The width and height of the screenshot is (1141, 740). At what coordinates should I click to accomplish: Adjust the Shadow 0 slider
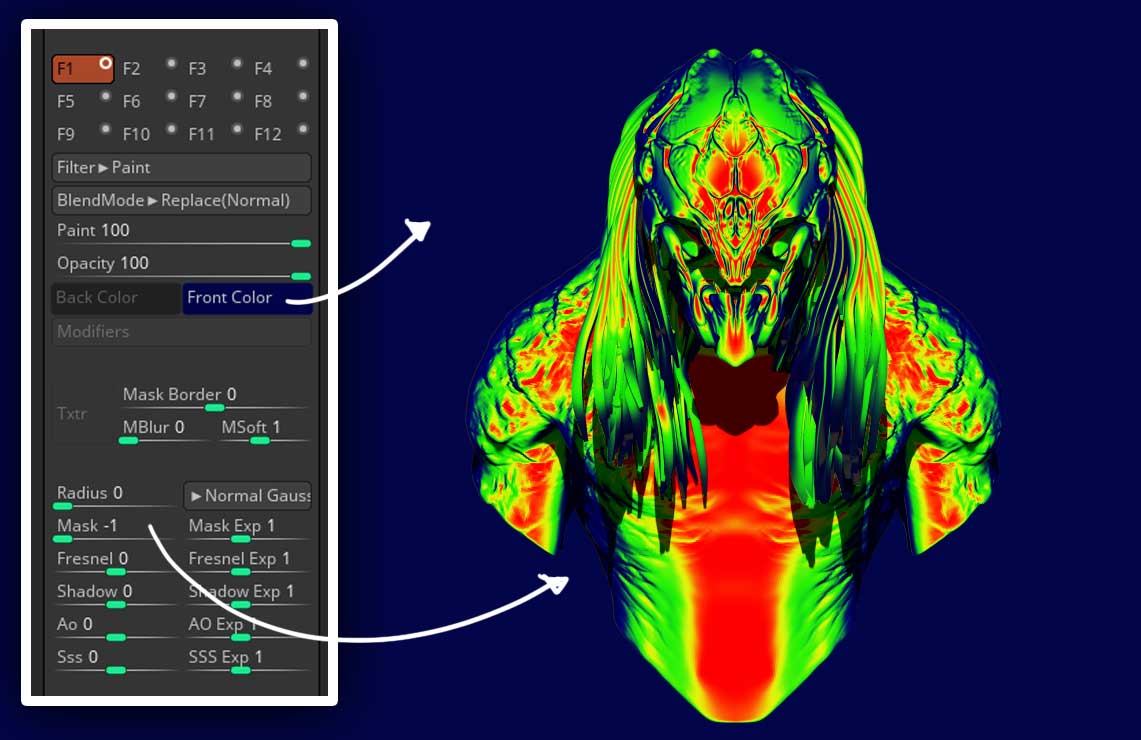click(x=116, y=595)
